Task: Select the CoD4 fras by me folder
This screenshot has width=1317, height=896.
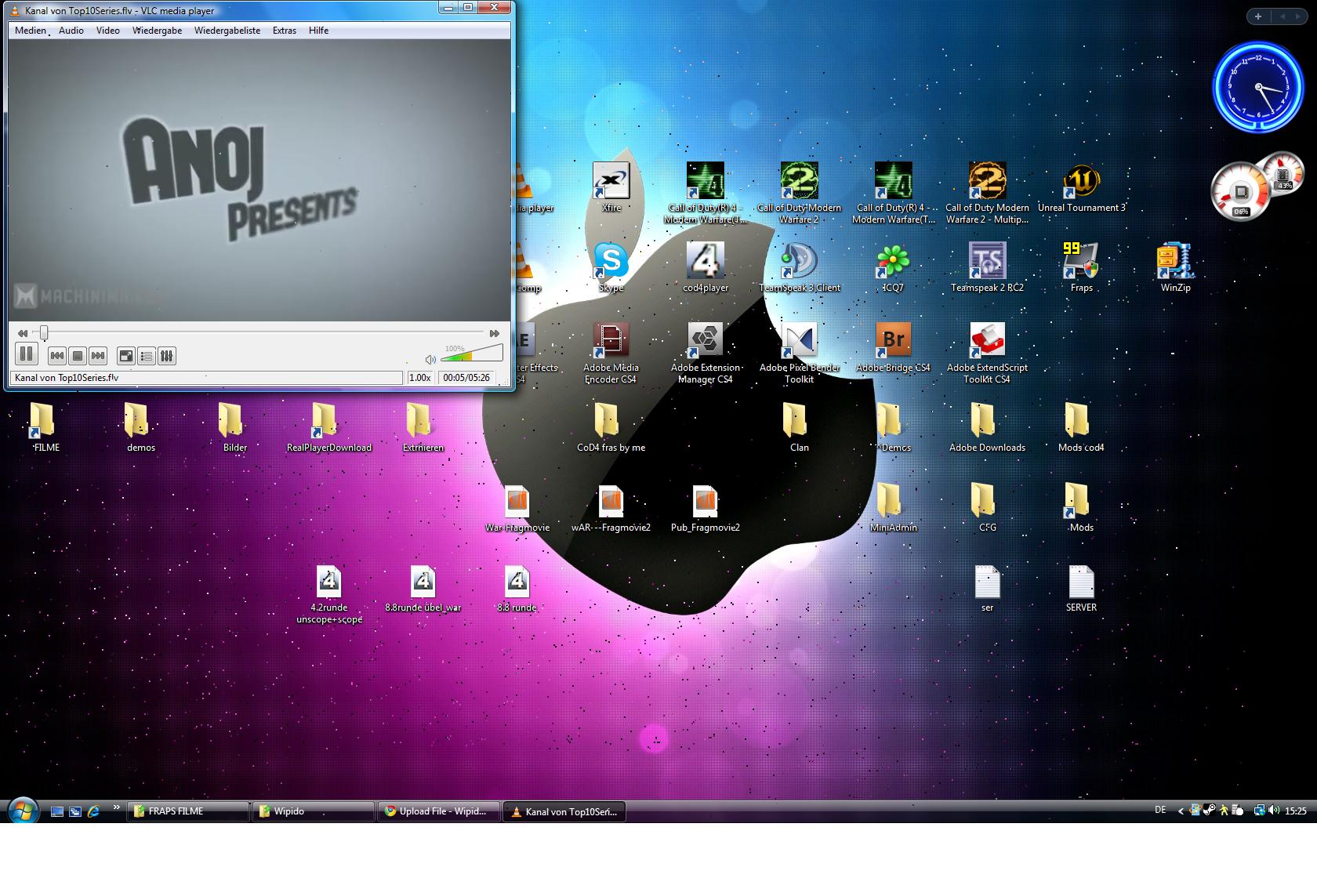Action: tap(611, 428)
